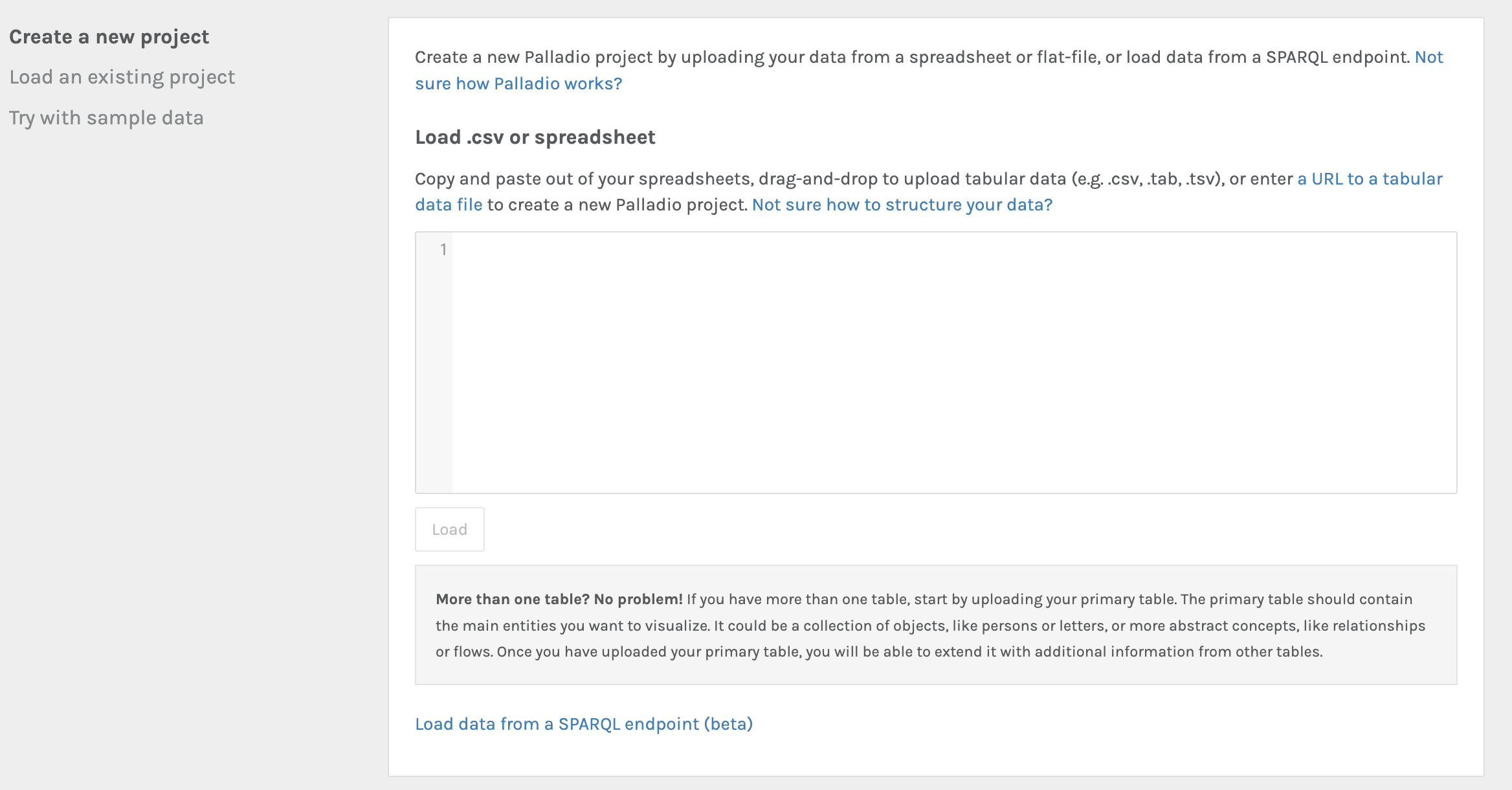Viewport: 1512px width, 790px height.
Task: Focus the empty data paste text area
Action: tap(953, 363)
